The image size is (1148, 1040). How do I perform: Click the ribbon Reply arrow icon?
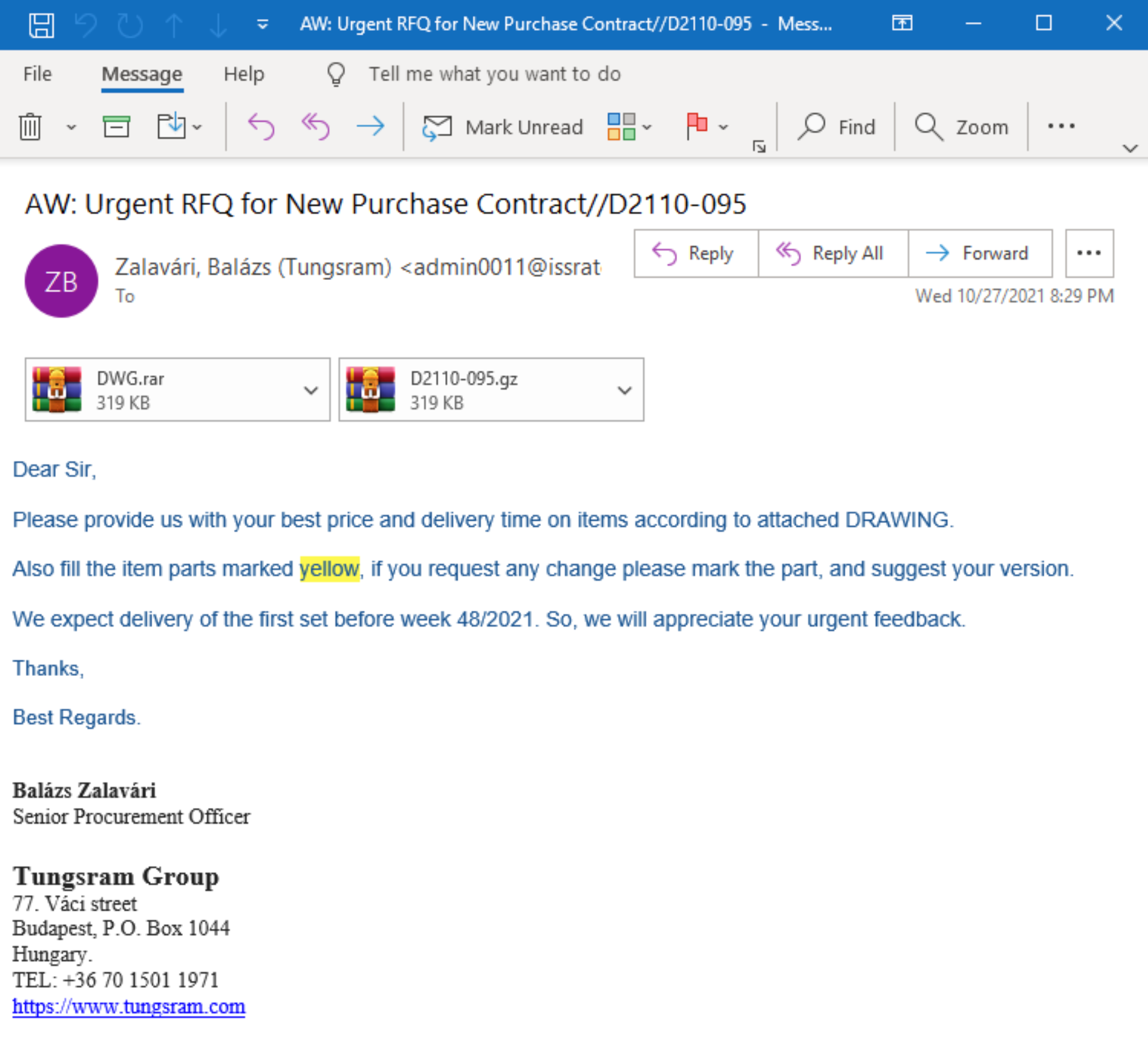pyautogui.click(x=261, y=127)
